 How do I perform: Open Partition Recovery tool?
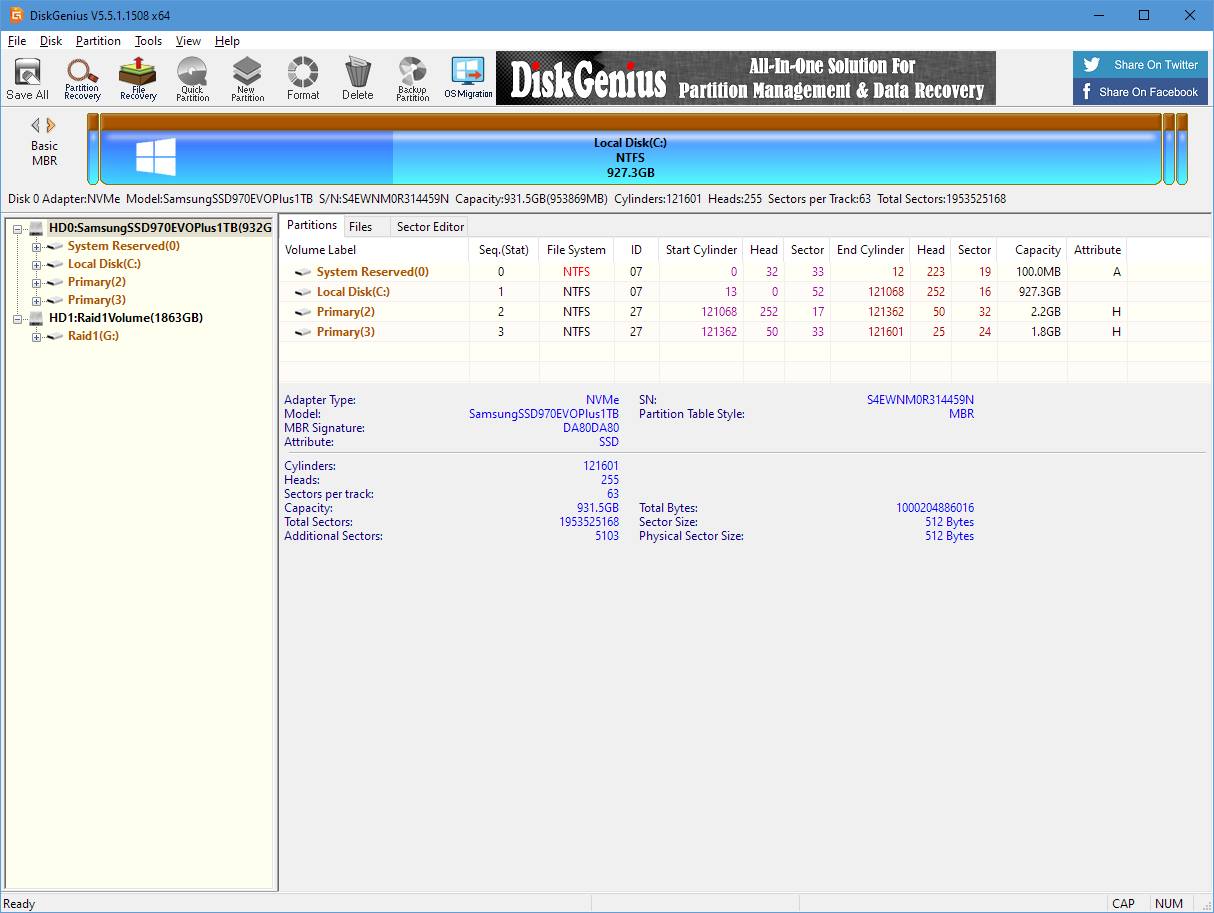pos(82,79)
